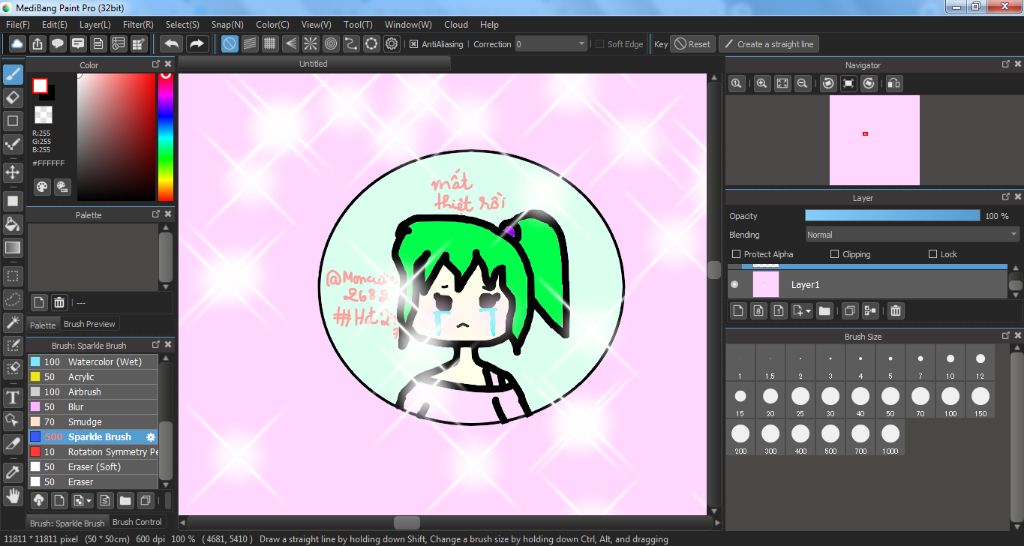
Task: Select the rectangular Select tool
Action: tap(12, 276)
